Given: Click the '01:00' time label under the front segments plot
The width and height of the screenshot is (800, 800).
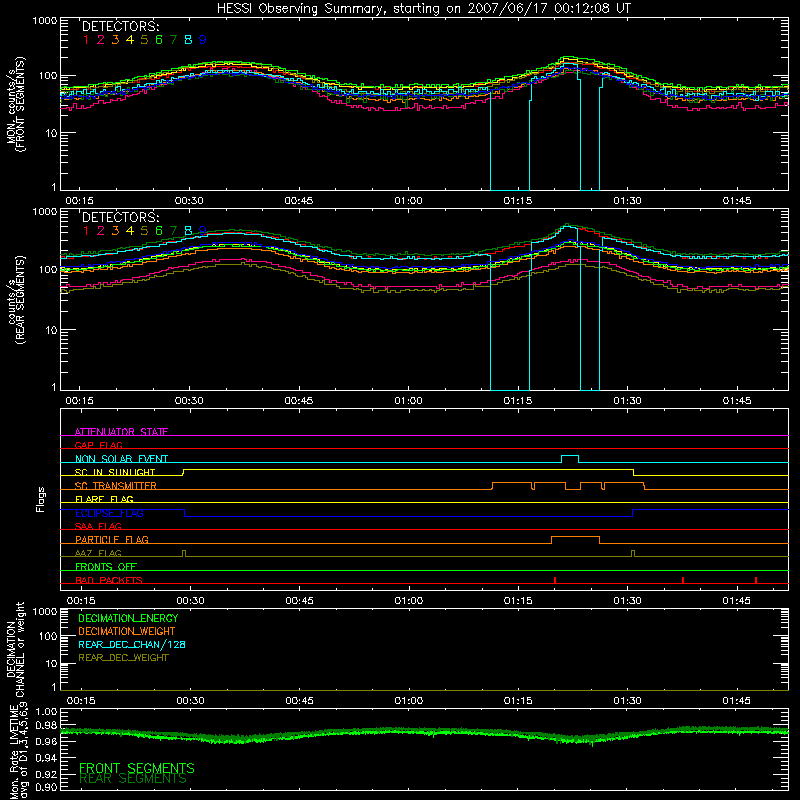Looking at the screenshot, I should [x=408, y=201].
